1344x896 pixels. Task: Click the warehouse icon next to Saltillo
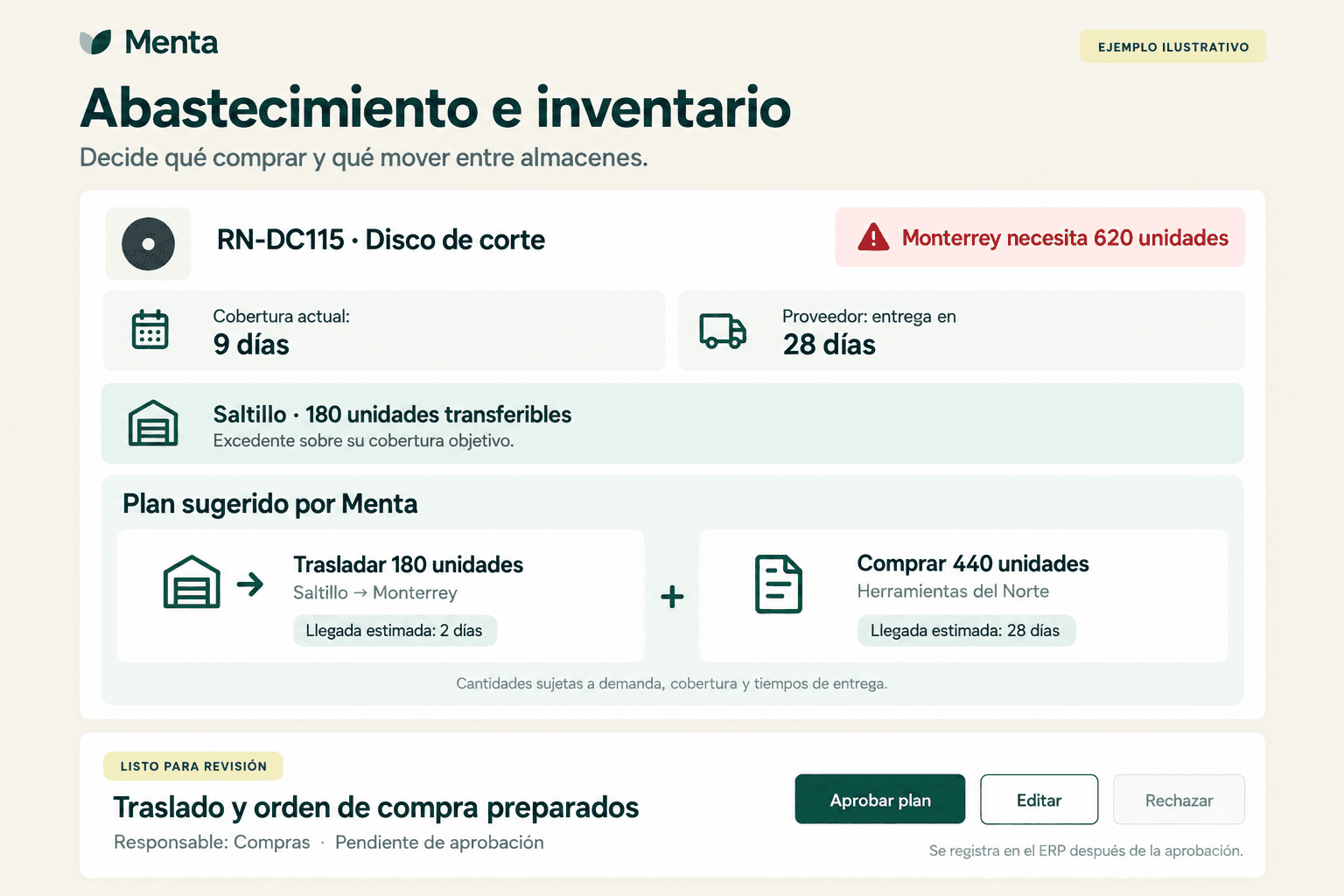(x=153, y=423)
